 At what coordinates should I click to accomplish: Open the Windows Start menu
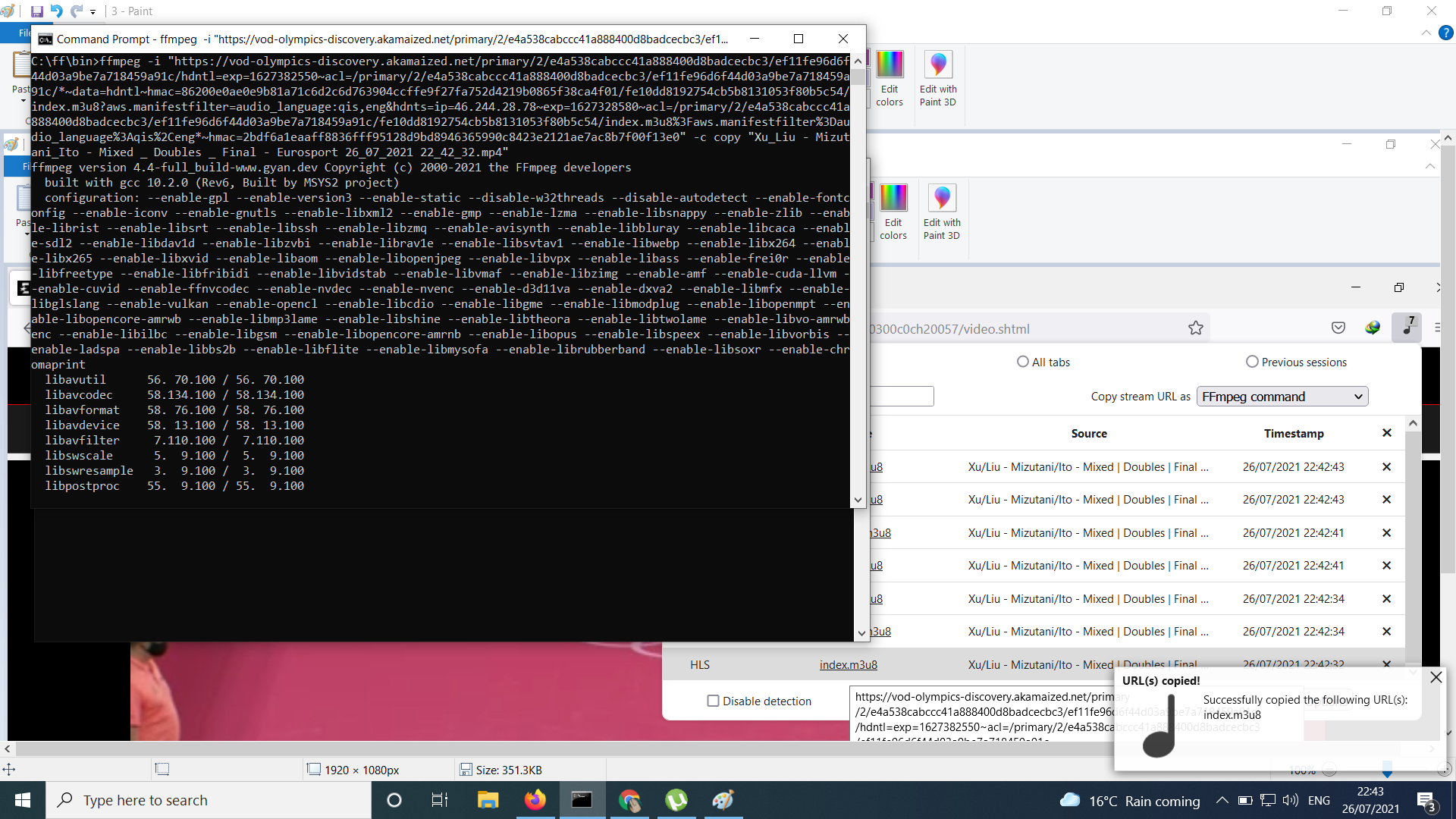click(23, 800)
